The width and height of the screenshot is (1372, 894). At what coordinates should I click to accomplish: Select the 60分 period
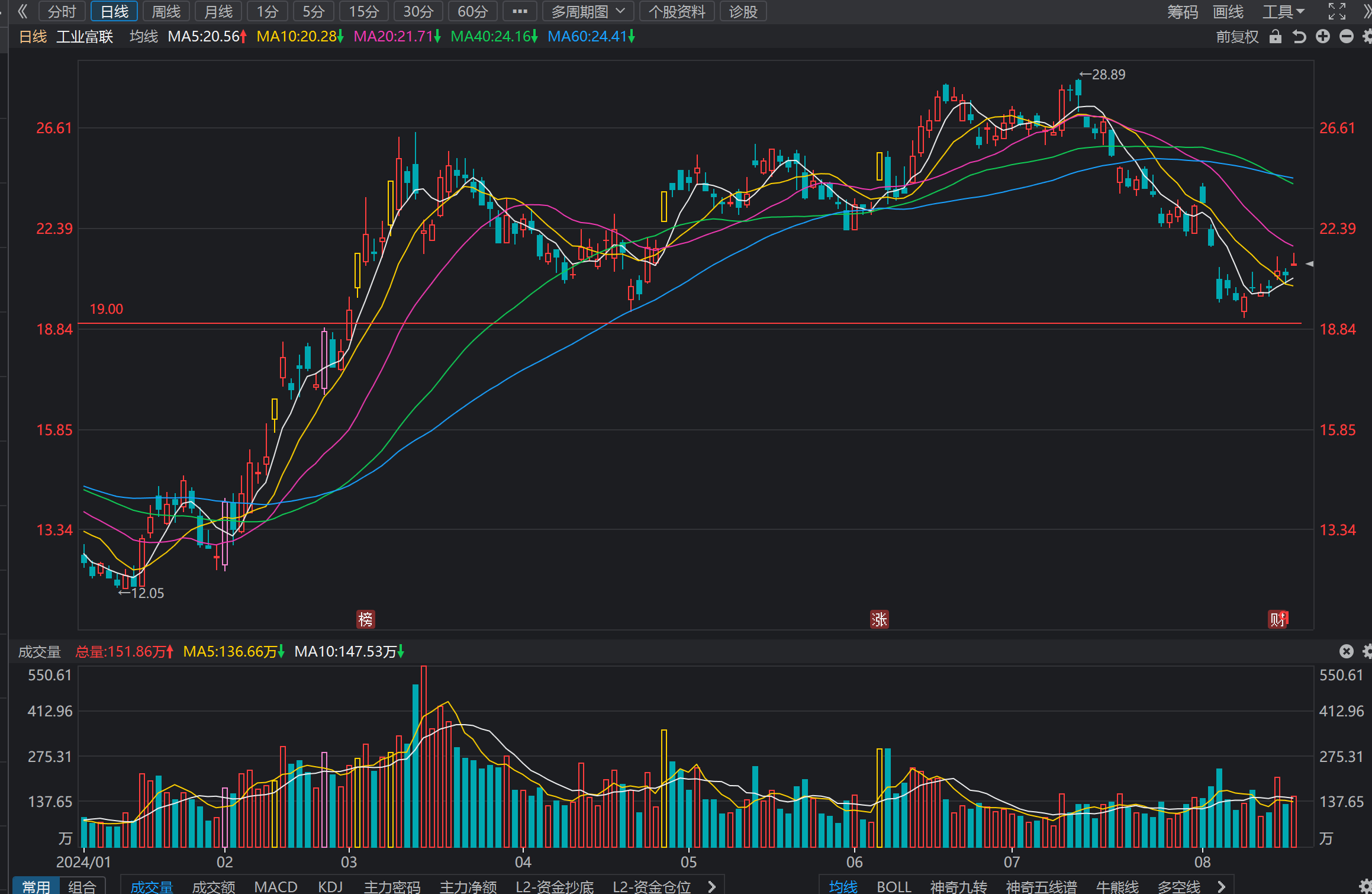pyautogui.click(x=473, y=11)
